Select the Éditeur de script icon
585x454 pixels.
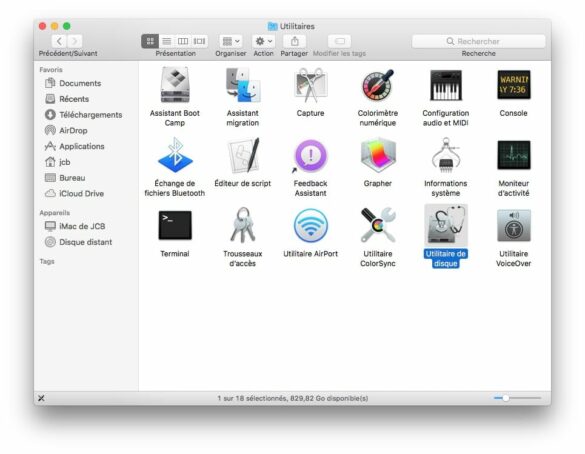(243, 155)
